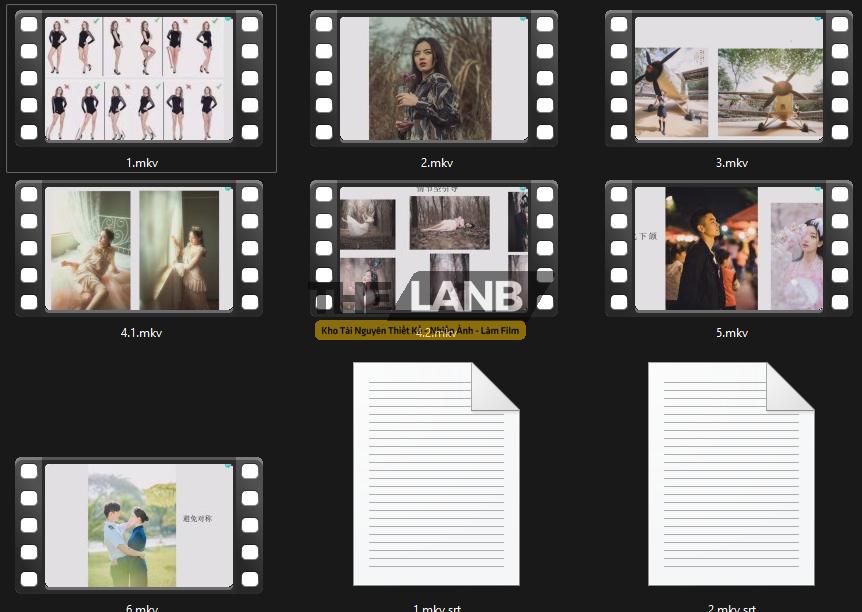Image resolution: width=862 pixels, height=612 pixels.
Task: Click the "1.mkv.srt" file name label
Action: click(436, 607)
